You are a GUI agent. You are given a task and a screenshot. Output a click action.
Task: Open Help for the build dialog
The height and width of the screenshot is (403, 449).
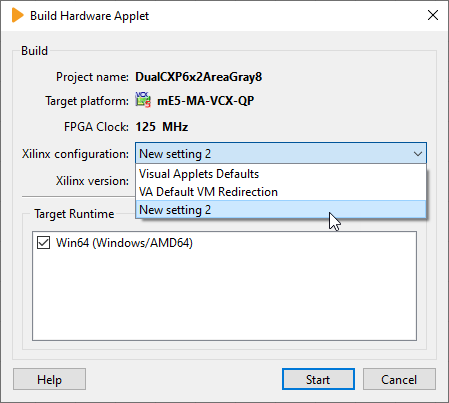[x=49, y=379]
